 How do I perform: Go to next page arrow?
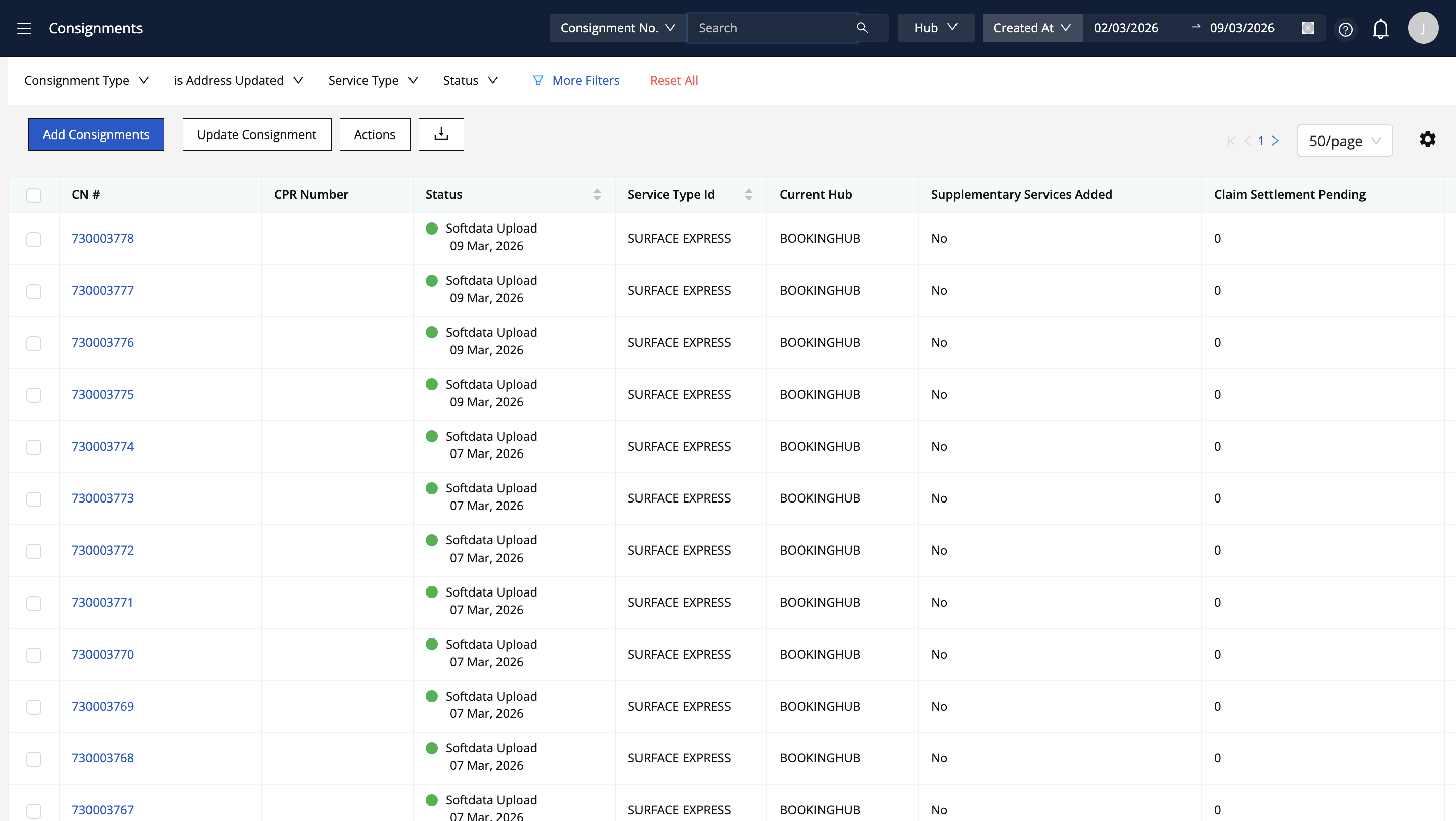click(x=1276, y=141)
